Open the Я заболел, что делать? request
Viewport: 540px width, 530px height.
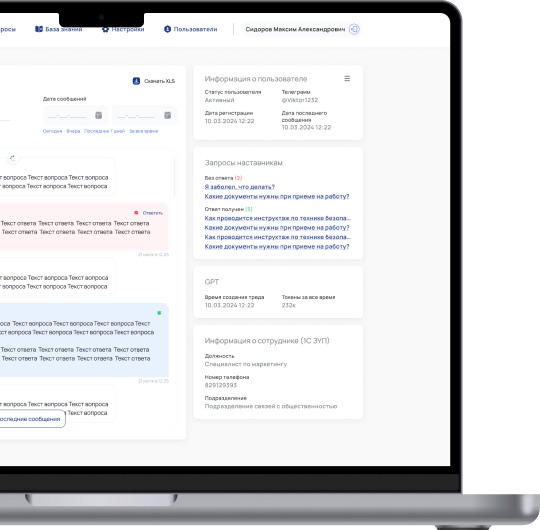tap(240, 187)
